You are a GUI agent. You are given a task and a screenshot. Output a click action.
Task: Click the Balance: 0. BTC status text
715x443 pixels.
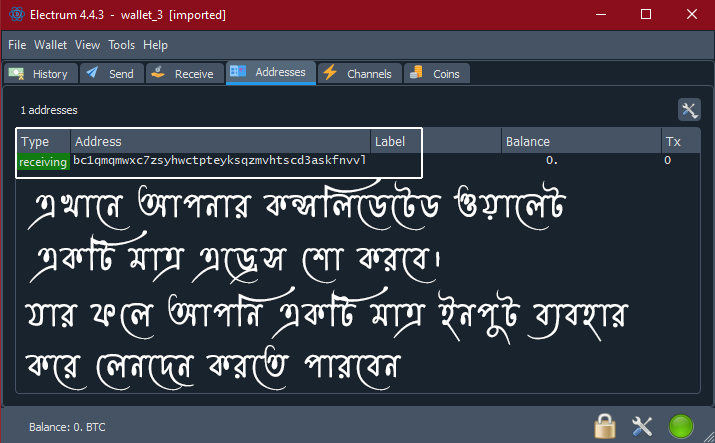point(67,427)
